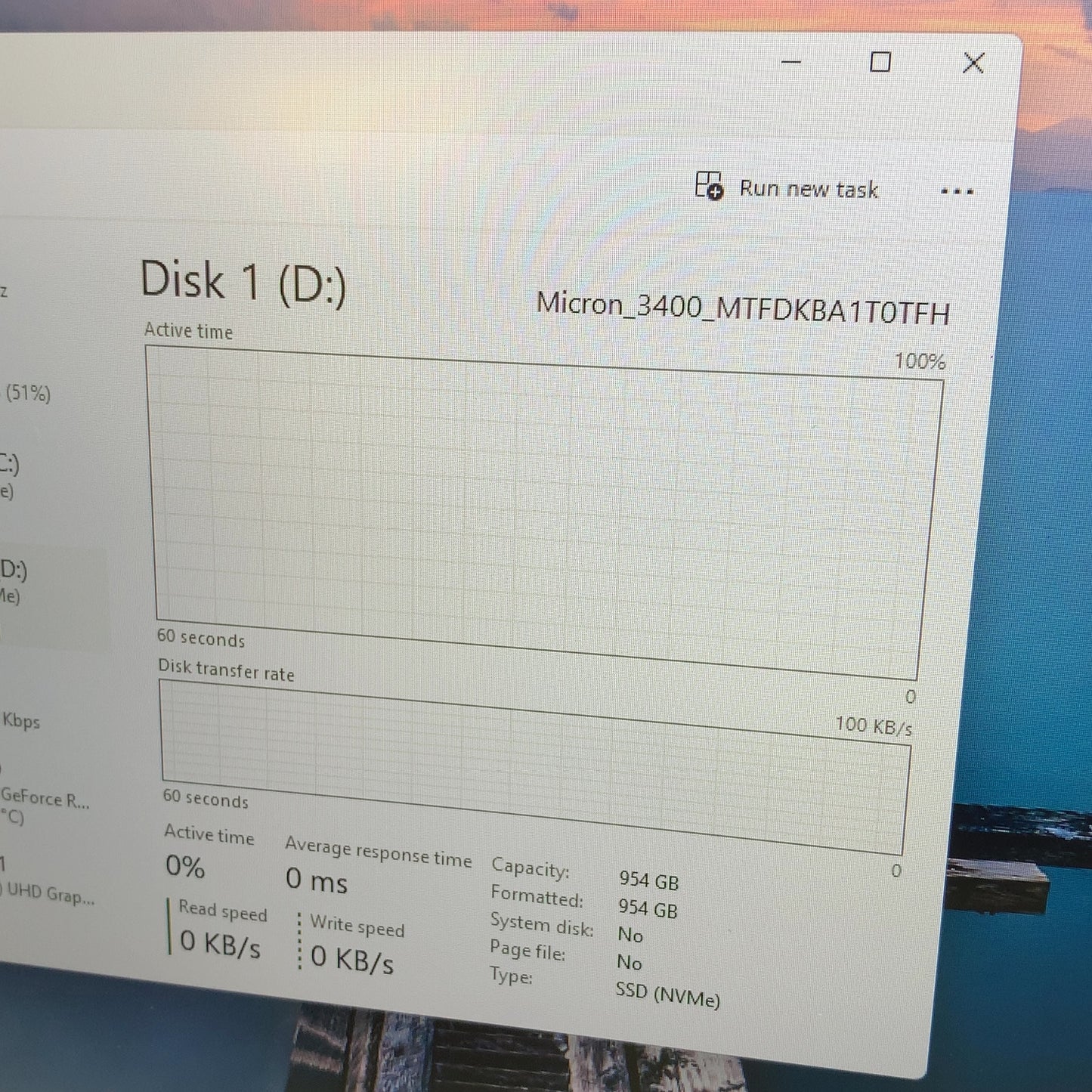
Task: Select the Memory (51%) sidebar entry
Action: coord(28,393)
